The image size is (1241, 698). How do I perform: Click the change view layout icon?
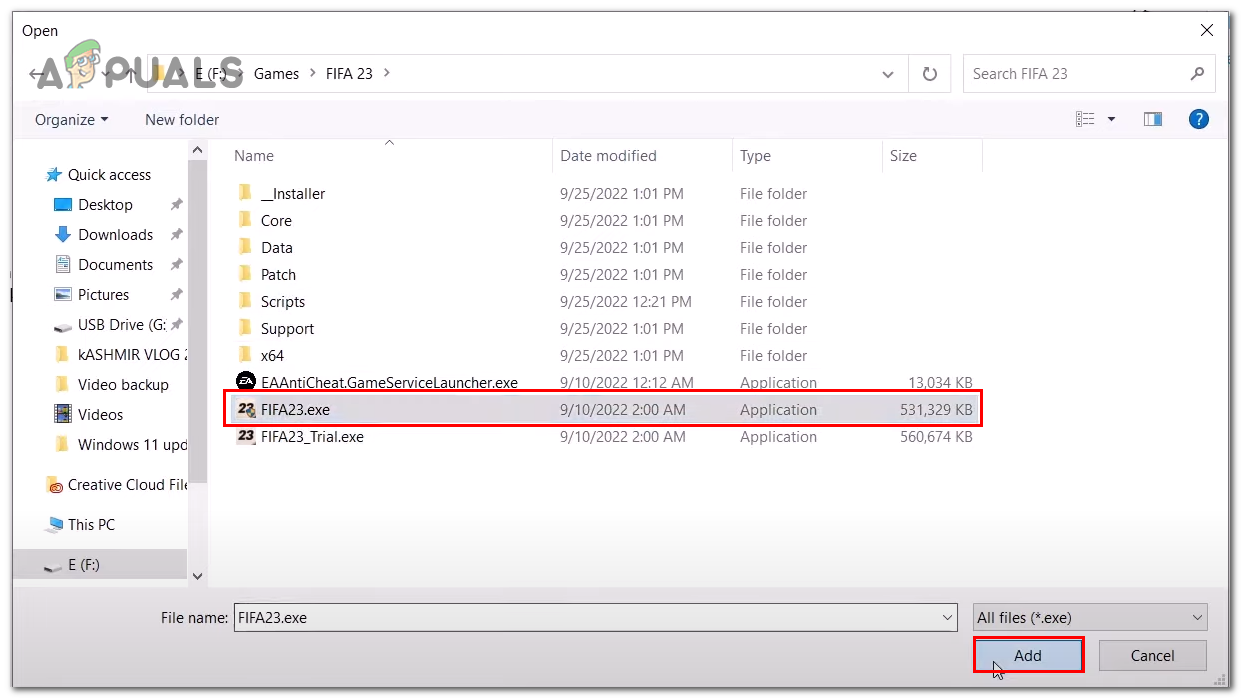coord(1085,119)
